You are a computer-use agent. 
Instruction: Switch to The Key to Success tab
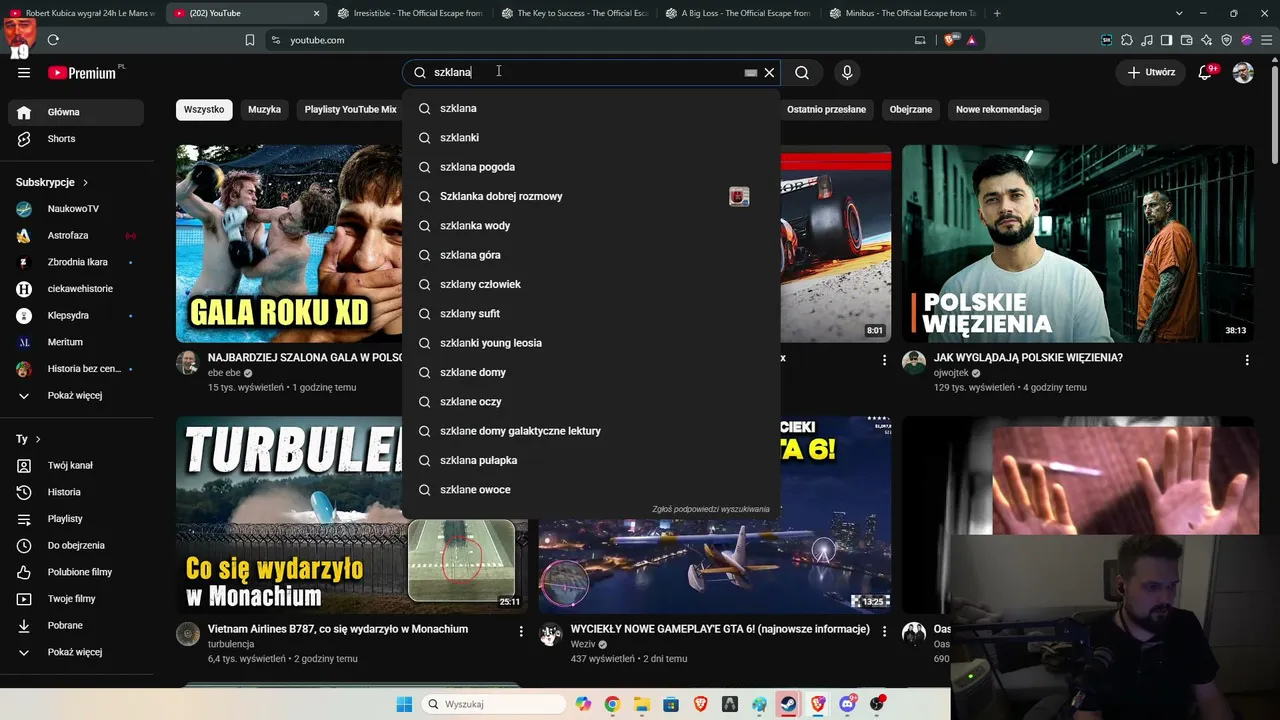click(573, 13)
